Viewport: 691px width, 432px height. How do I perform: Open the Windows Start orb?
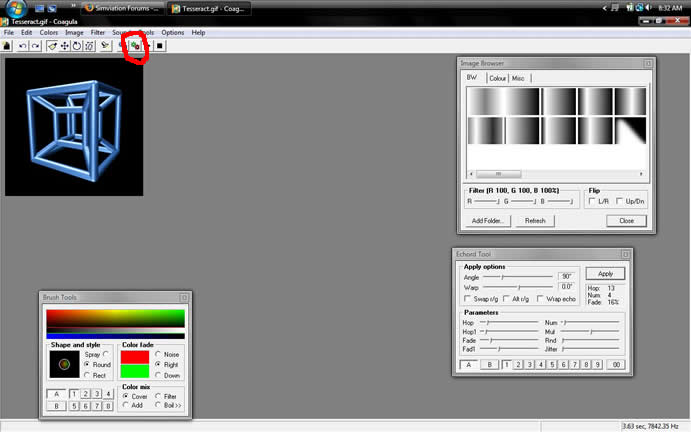click(x=15, y=8)
